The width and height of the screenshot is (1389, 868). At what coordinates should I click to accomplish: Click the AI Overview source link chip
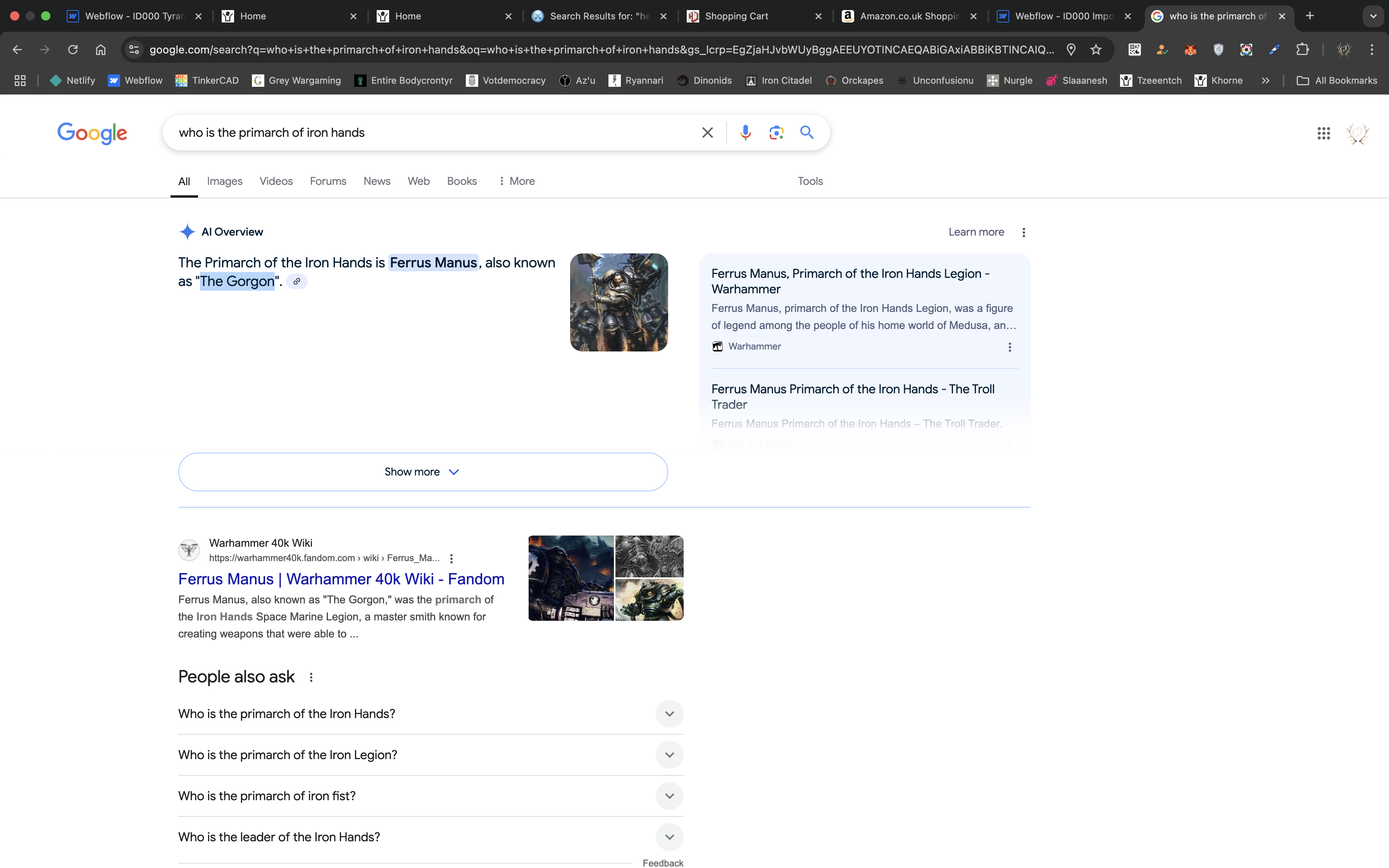pos(297,281)
